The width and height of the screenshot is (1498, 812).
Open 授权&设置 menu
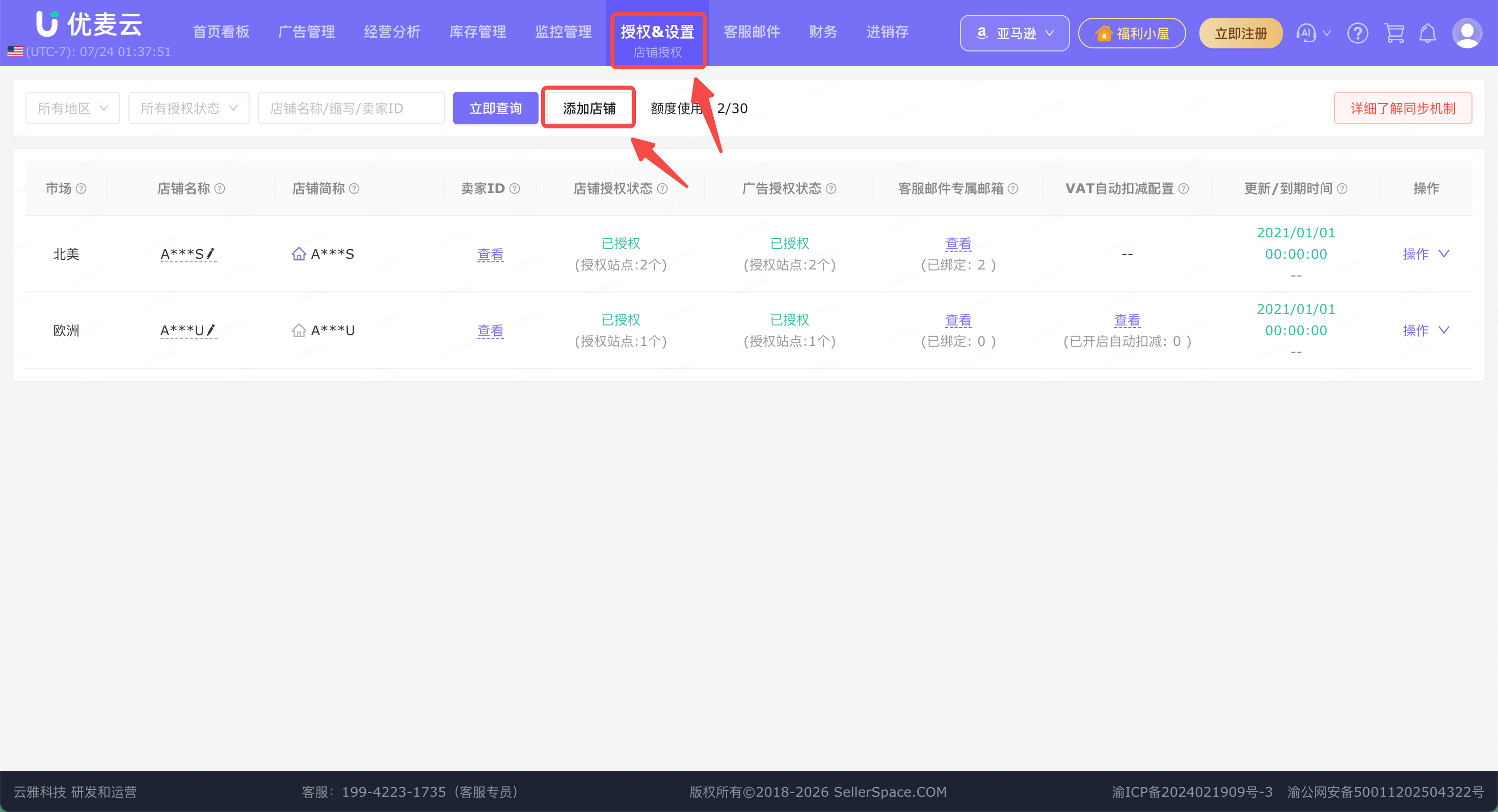click(658, 32)
